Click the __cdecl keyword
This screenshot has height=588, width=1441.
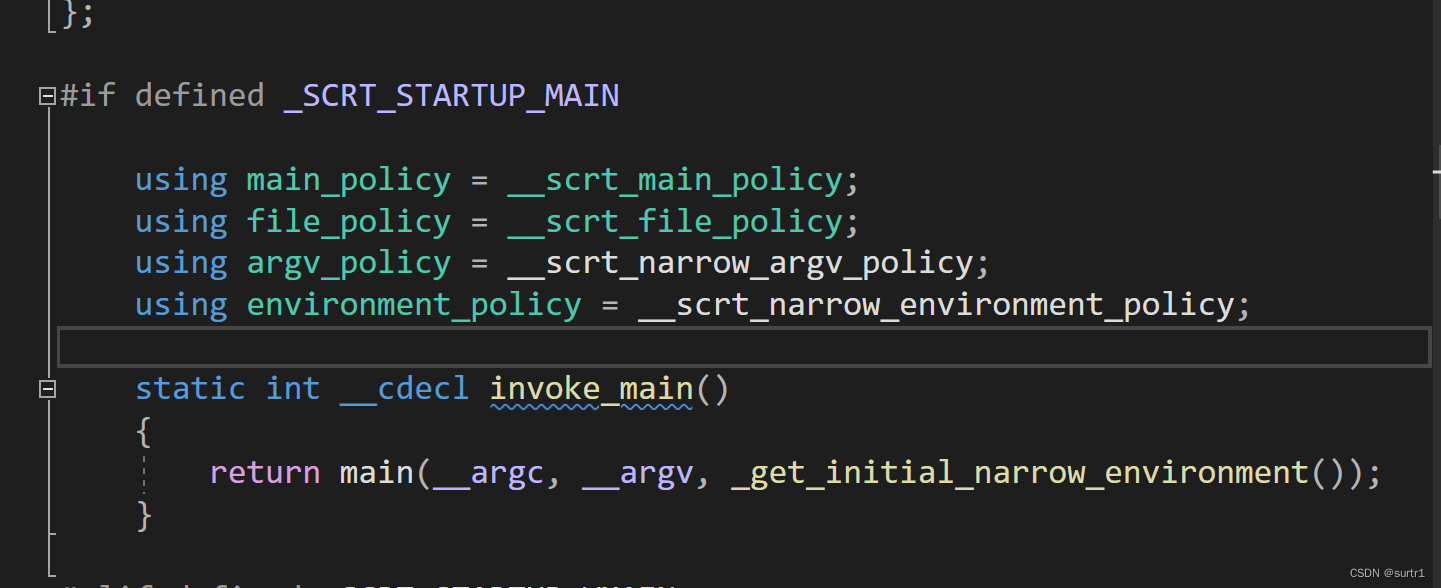[405, 388]
